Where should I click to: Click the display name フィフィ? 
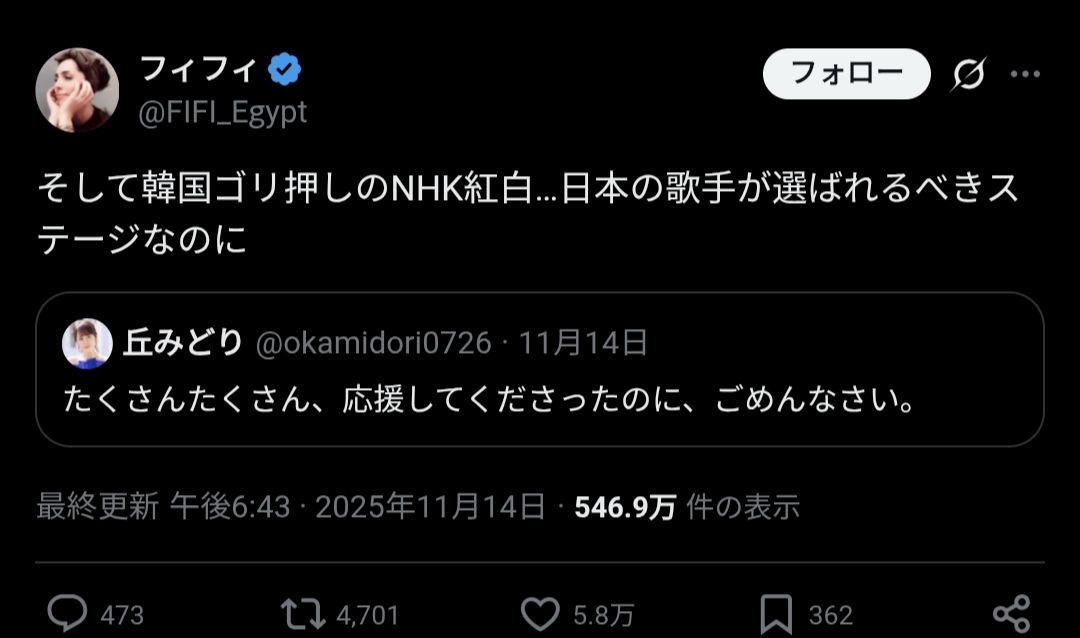coord(198,70)
